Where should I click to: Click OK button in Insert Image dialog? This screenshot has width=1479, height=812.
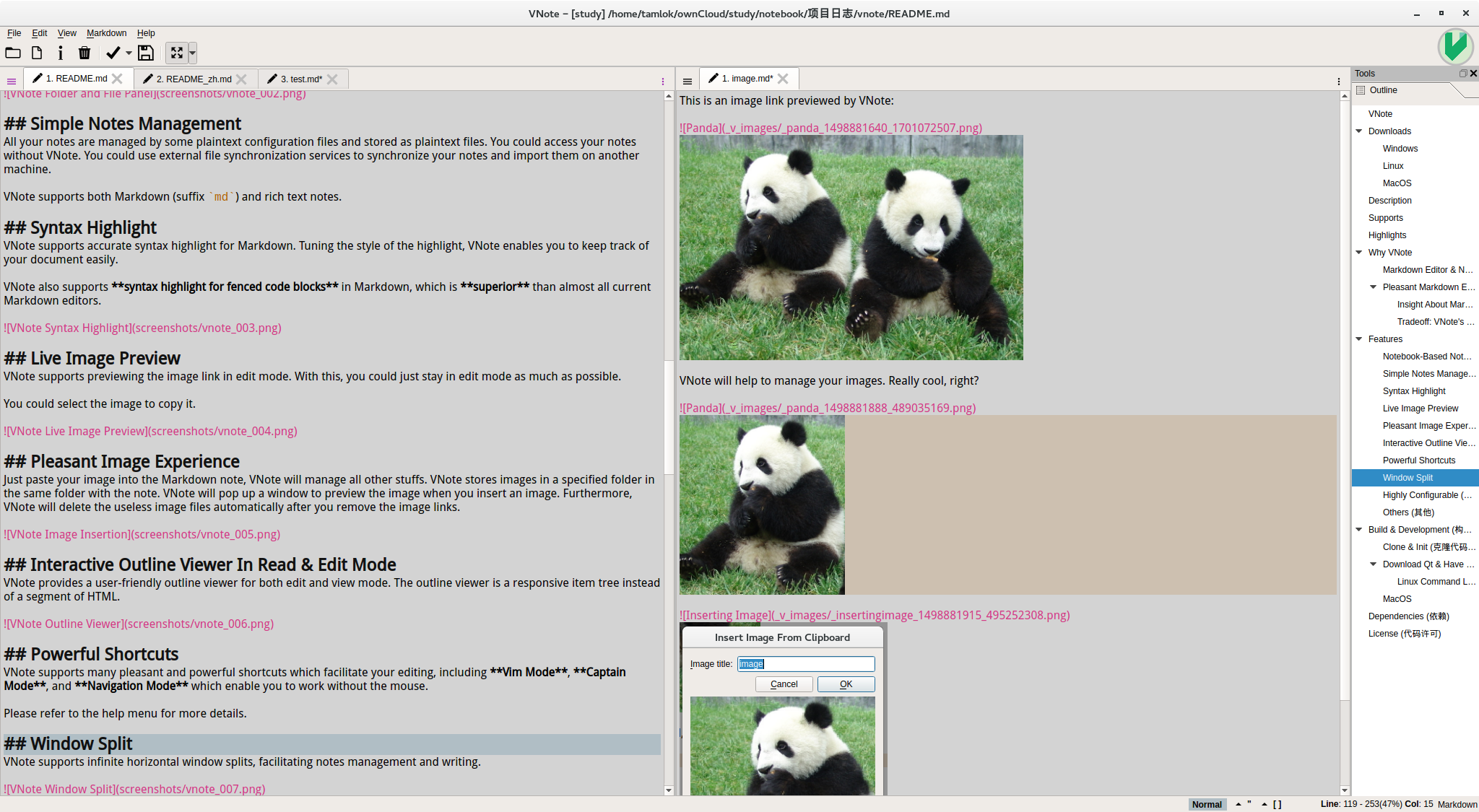(x=845, y=684)
